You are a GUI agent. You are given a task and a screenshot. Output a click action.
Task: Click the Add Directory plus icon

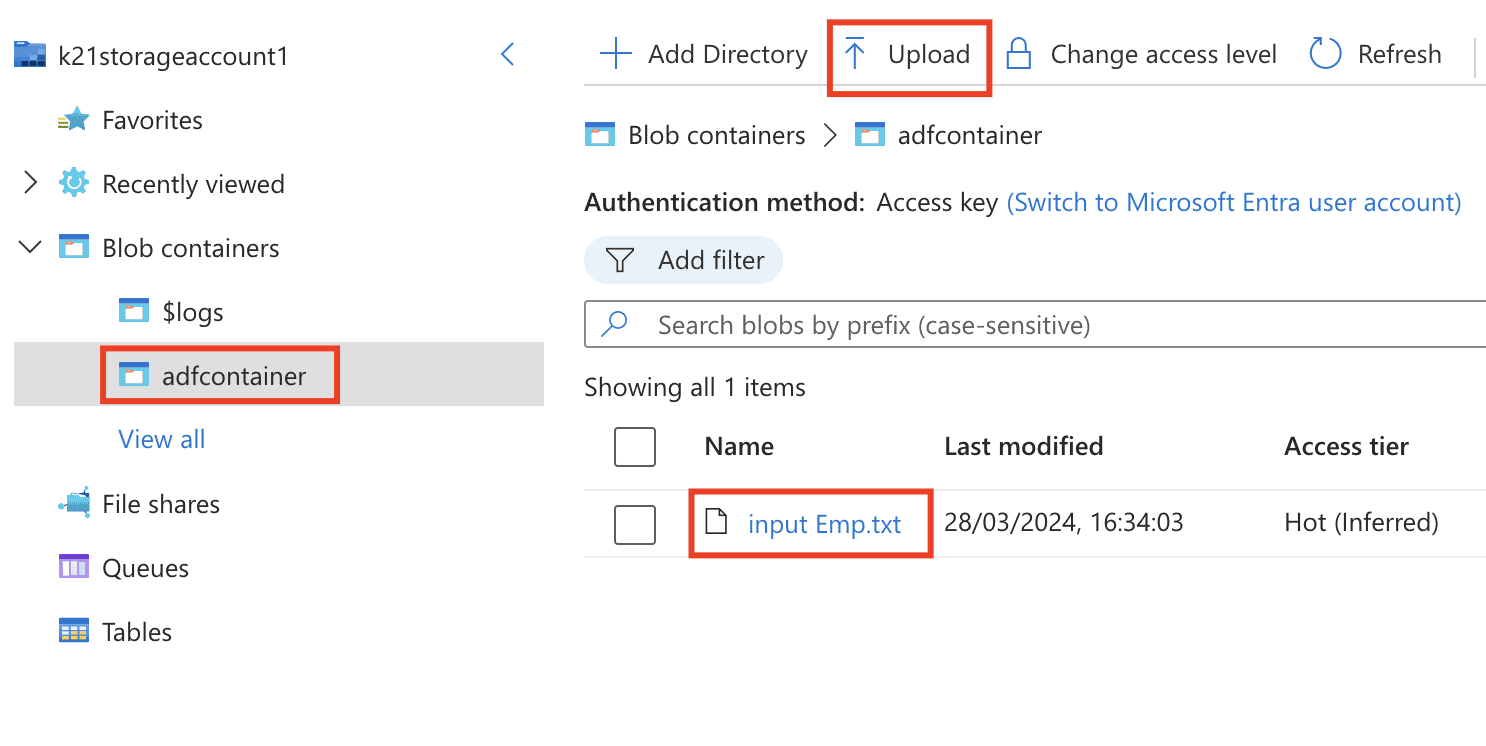pyautogui.click(x=615, y=54)
